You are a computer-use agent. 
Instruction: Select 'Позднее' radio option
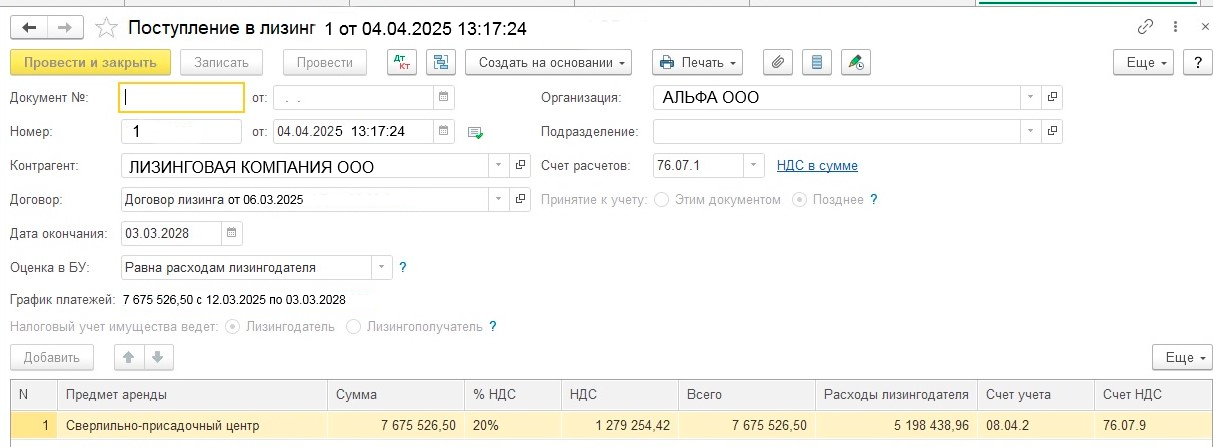tap(799, 200)
